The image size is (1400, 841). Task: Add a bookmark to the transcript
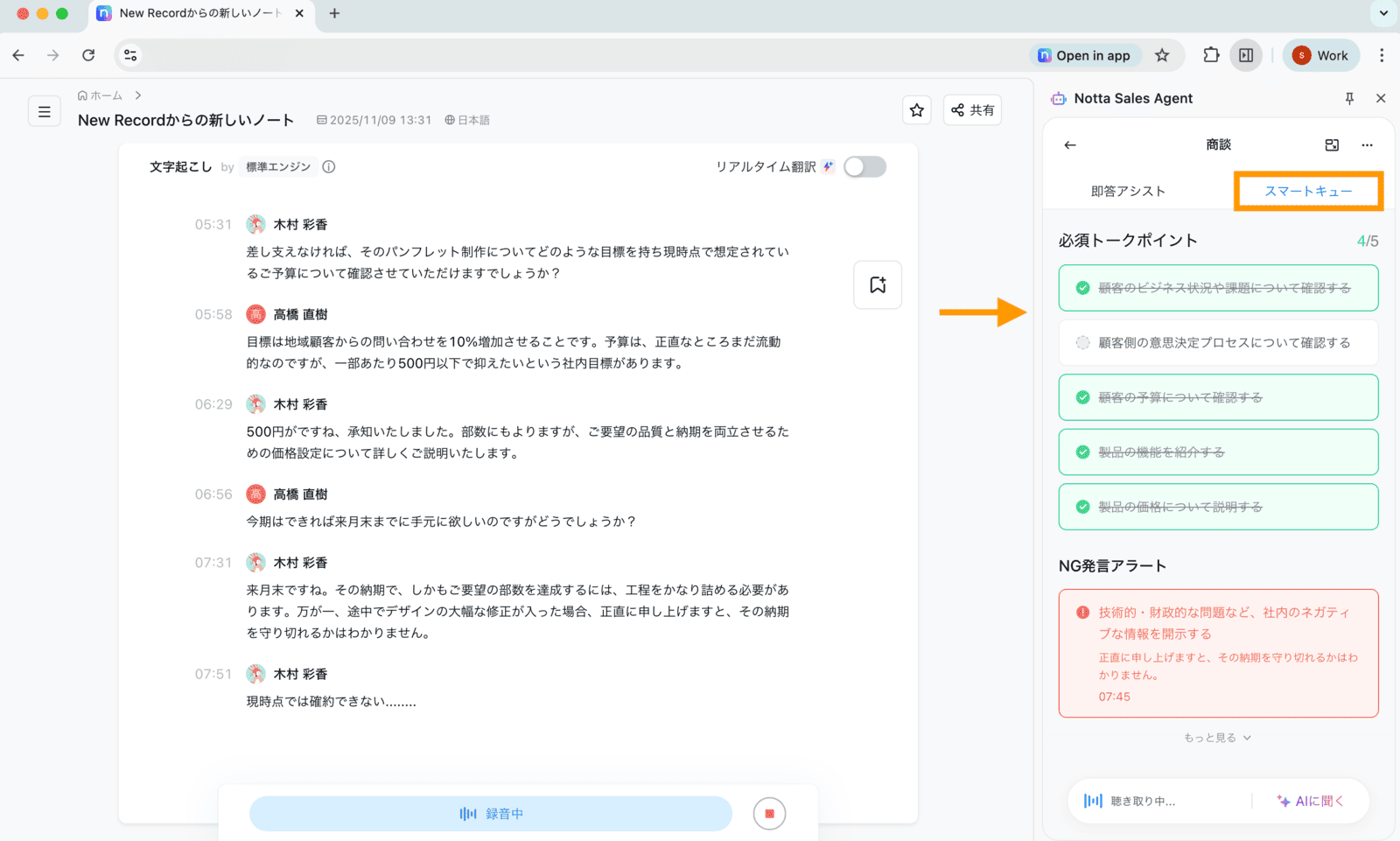[878, 284]
